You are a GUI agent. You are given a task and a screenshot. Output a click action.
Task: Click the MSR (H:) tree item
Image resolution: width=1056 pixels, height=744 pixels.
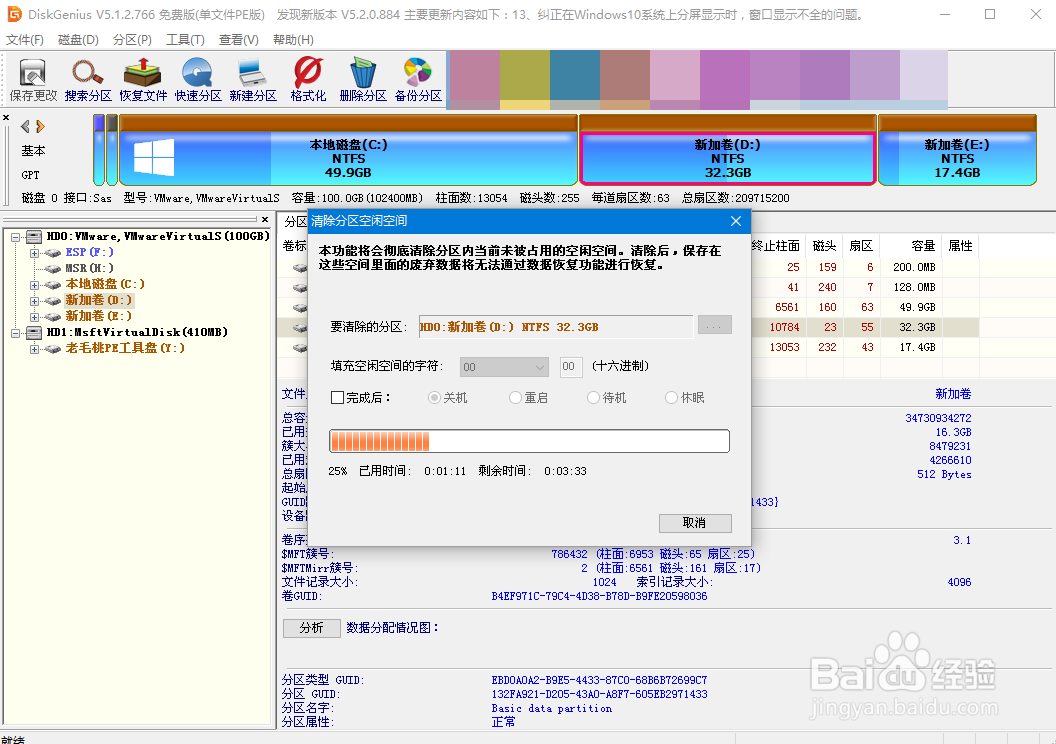[x=89, y=268]
